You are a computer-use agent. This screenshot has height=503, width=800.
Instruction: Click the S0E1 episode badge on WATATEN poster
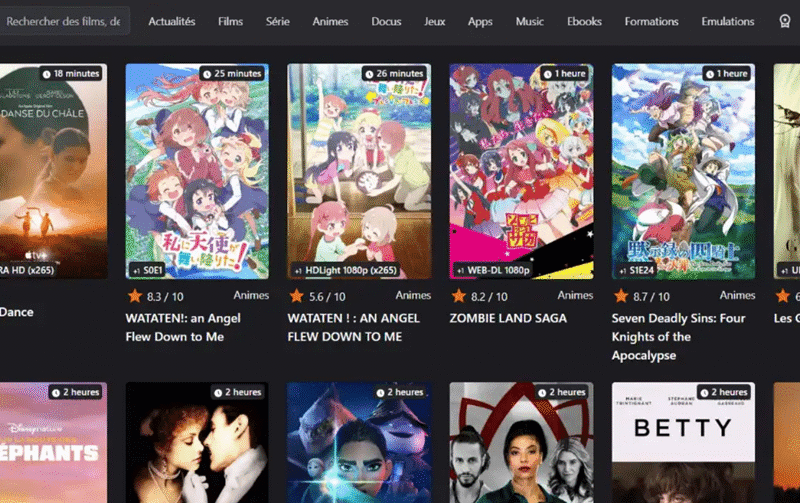(x=147, y=270)
